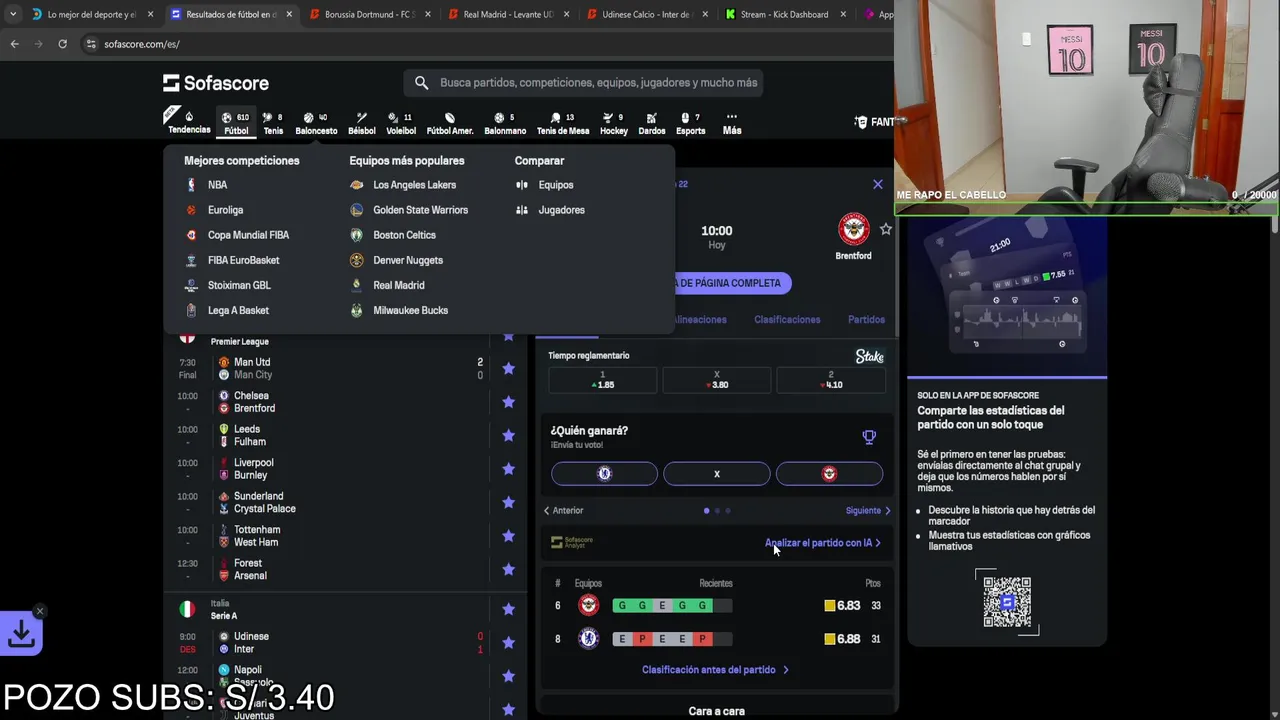Open Lega A Basket competition
The width and height of the screenshot is (1280, 720).
[x=238, y=310]
